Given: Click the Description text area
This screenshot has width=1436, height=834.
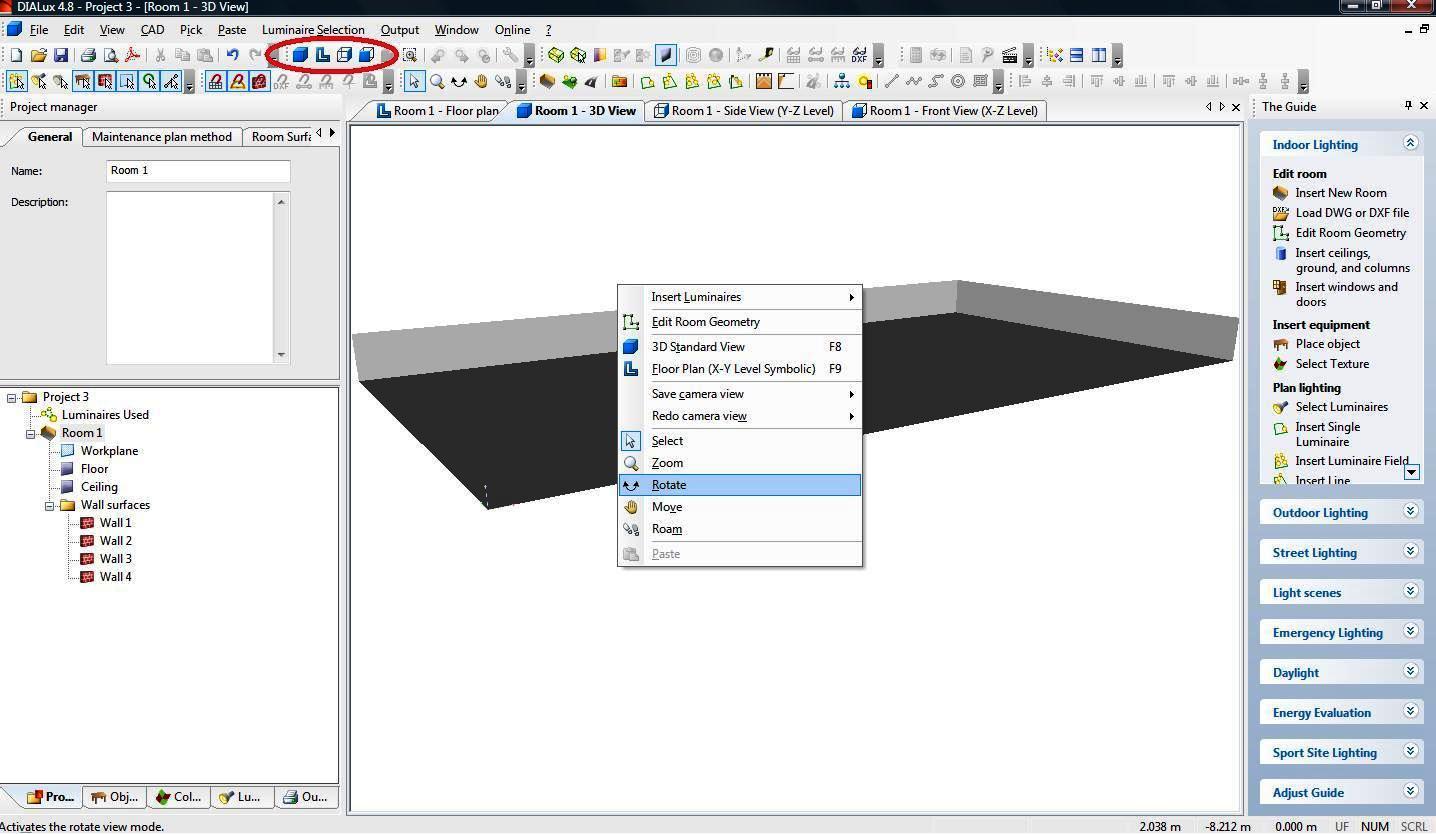Looking at the screenshot, I should pyautogui.click(x=191, y=277).
